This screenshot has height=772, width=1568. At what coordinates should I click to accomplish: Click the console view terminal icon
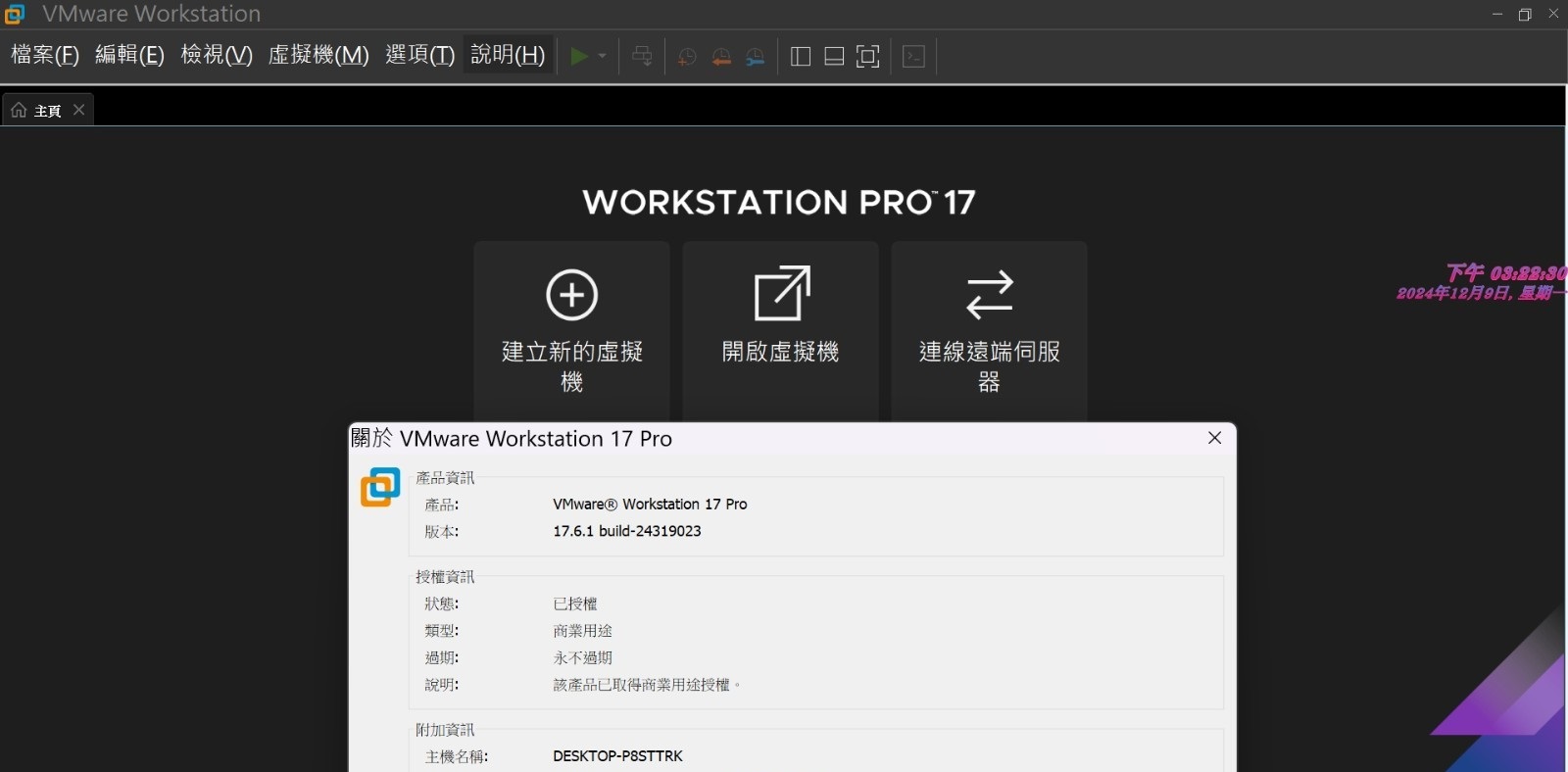tap(913, 57)
